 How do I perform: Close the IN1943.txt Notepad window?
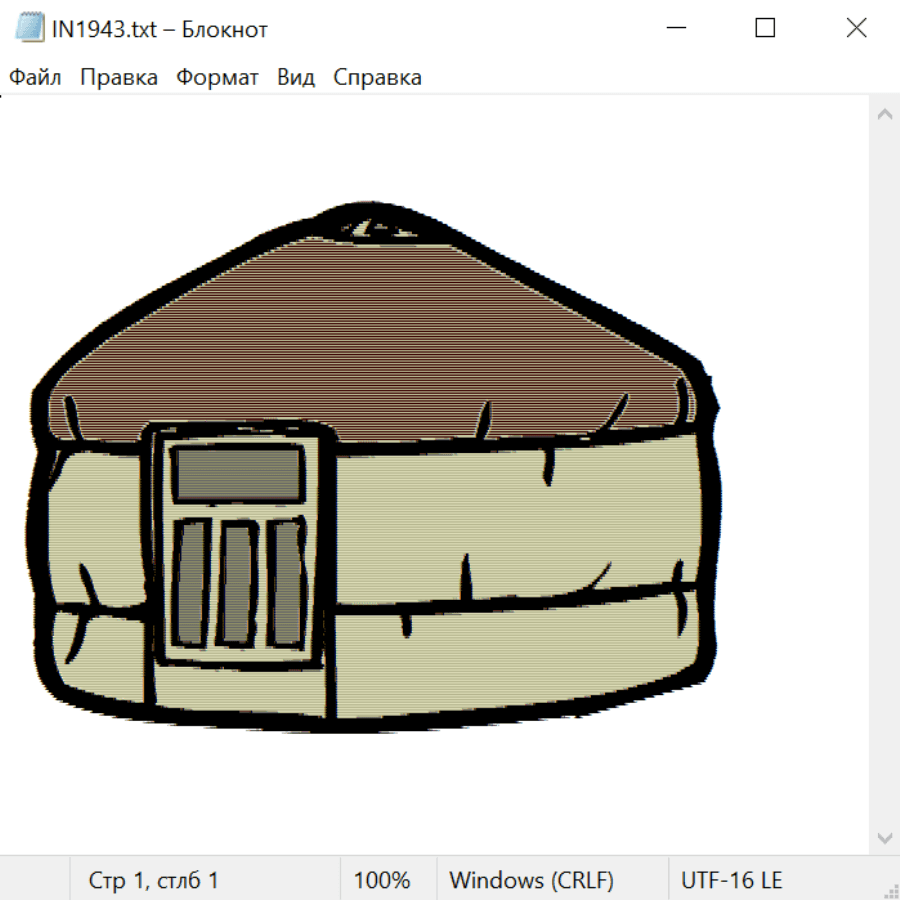click(856, 29)
